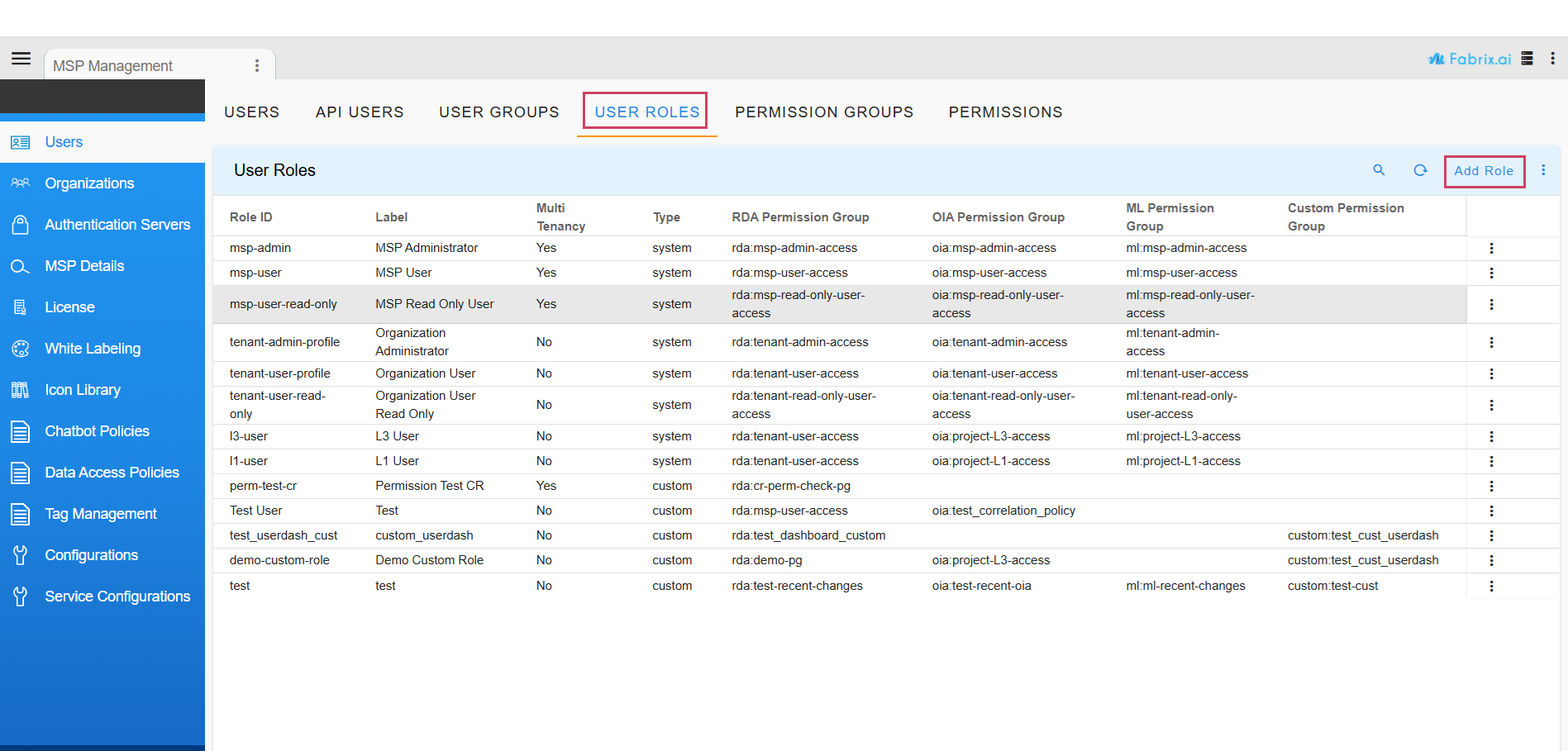Open the kebab menu on MSP Management tab
The image size is (1568, 751).
(257, 64)
